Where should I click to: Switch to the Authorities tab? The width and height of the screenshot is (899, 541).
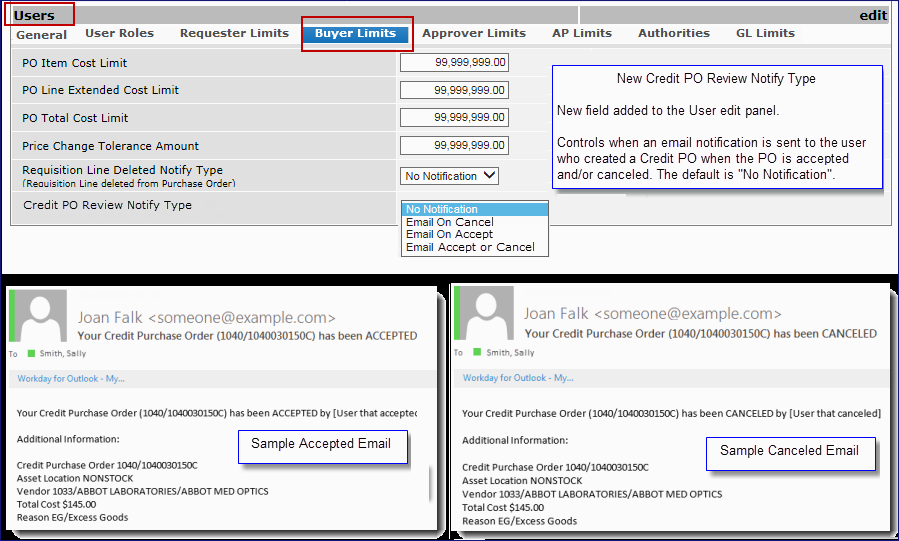[674, 33]
